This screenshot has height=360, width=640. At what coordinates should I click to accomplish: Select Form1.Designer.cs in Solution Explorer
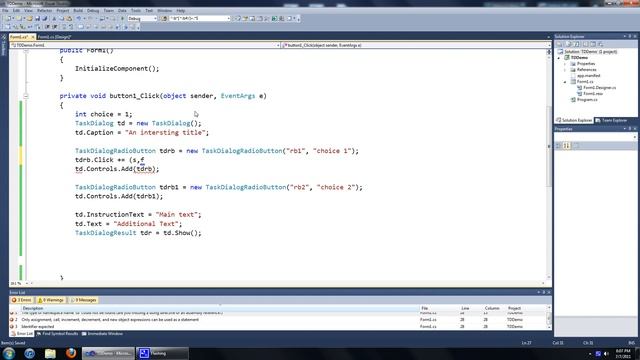coord(599,88)
